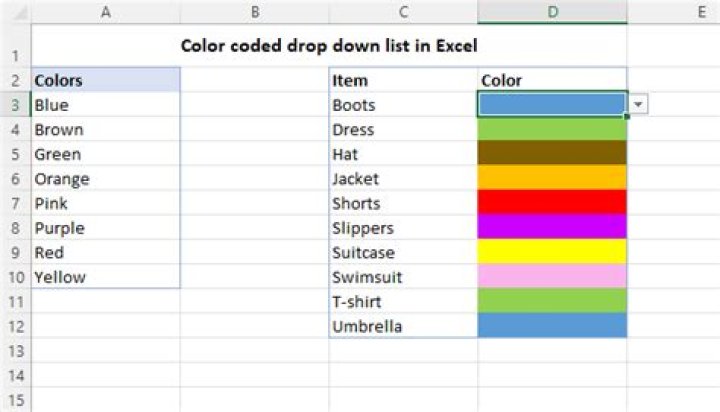720x412 pixels.
Task: Click the purple color cell for Slippers
Action: coord(552,228)
